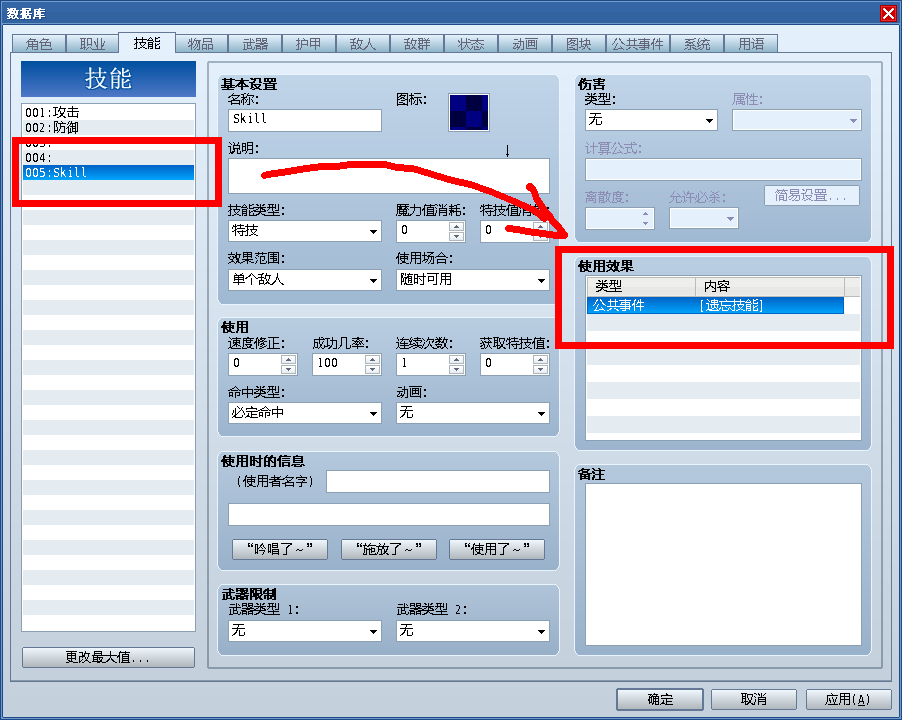This screenshot has height=720, width=902.
Task: Increase the 成功几率 value
Action: (x=373, y=359)
